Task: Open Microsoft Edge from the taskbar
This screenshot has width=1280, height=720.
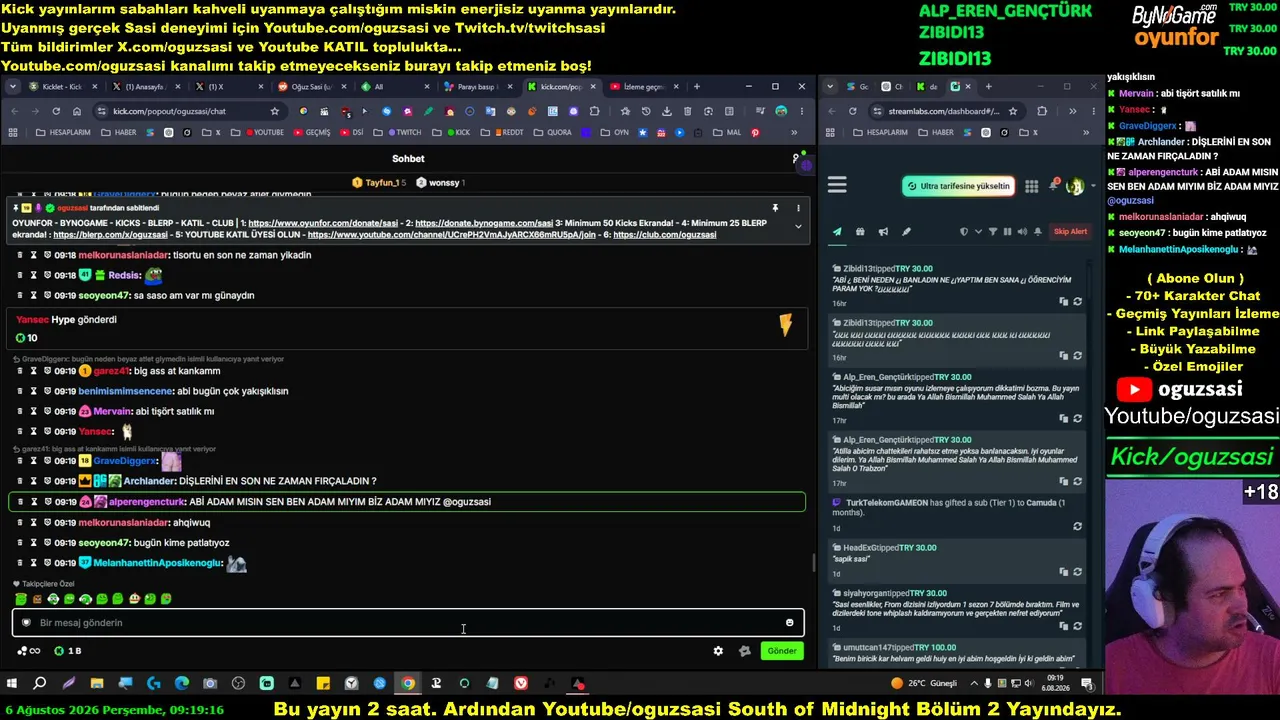Action: (182, 684)
